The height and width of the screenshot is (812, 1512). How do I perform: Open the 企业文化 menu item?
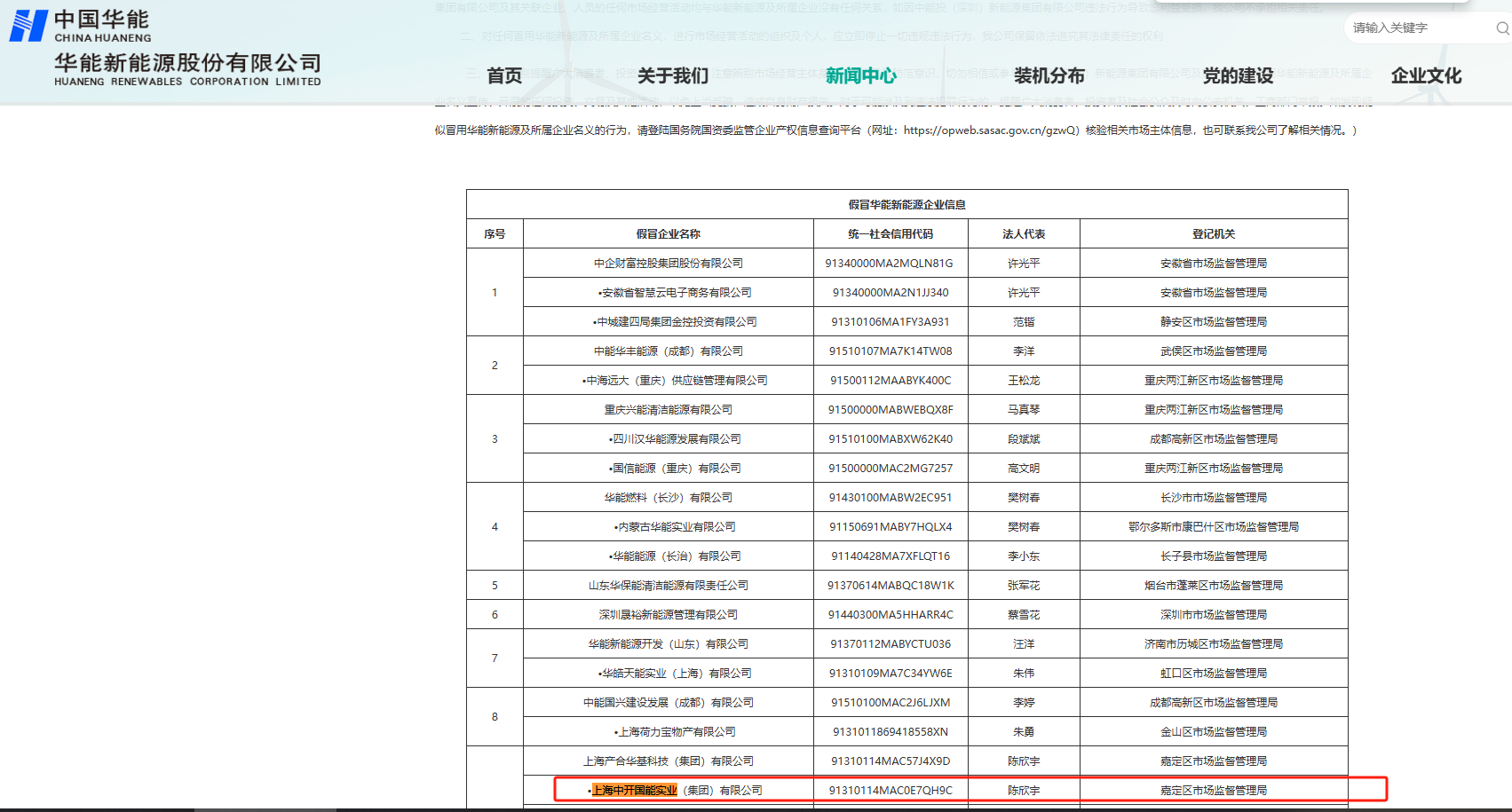(1426, 76)
